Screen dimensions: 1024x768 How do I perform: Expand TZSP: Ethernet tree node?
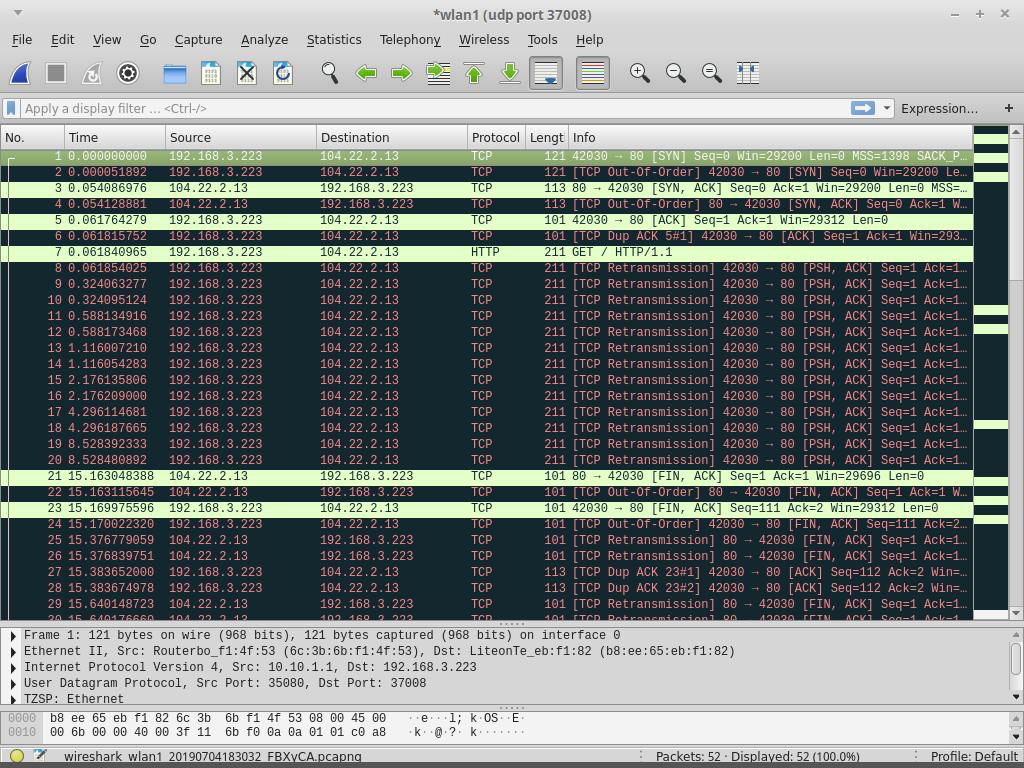coord(12,699)
